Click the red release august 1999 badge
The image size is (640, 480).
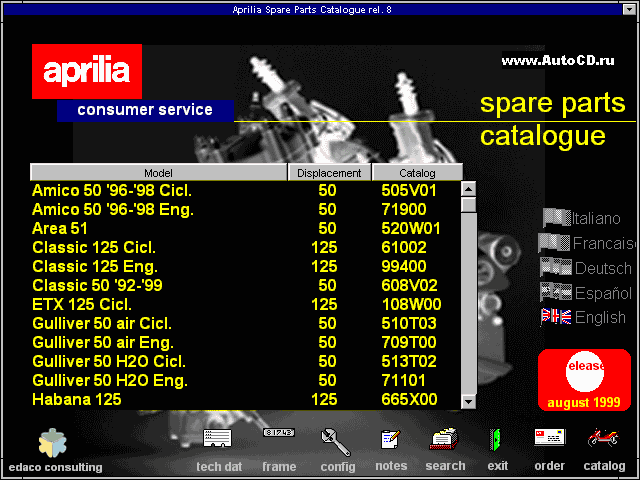(584, 380)
